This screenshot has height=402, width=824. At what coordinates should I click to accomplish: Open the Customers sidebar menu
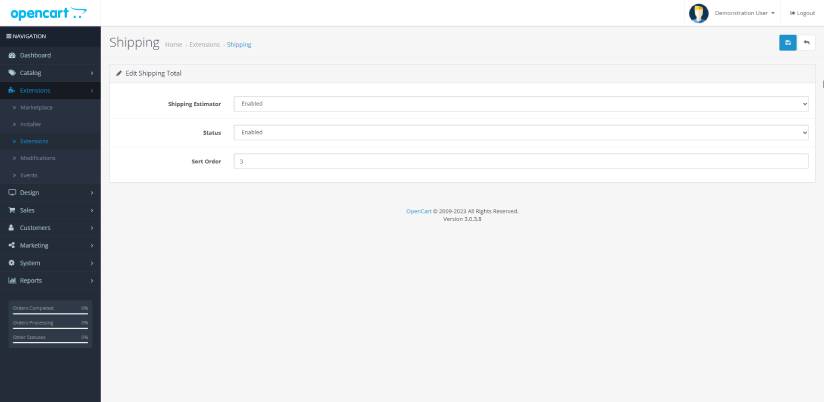(50, 228)
